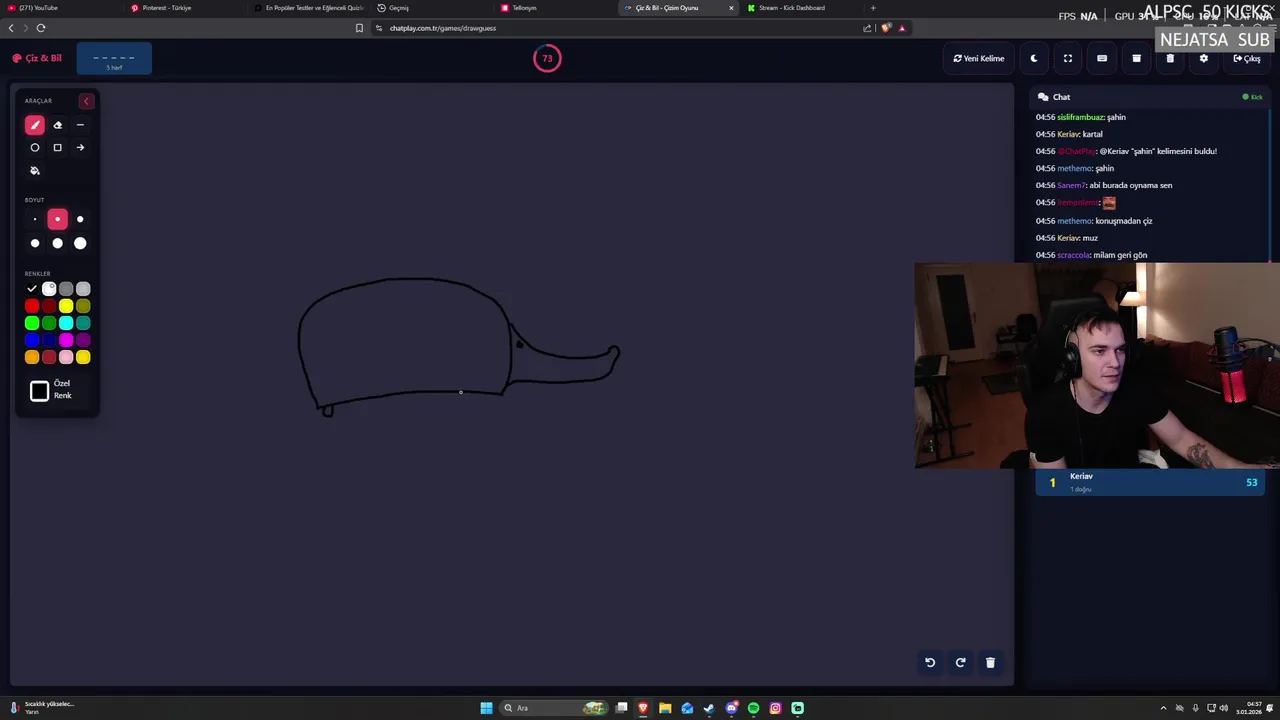Pick the bright blue color swatch
The width and height of the screenshot is (1280, 720).
click(x=32, y=340)
